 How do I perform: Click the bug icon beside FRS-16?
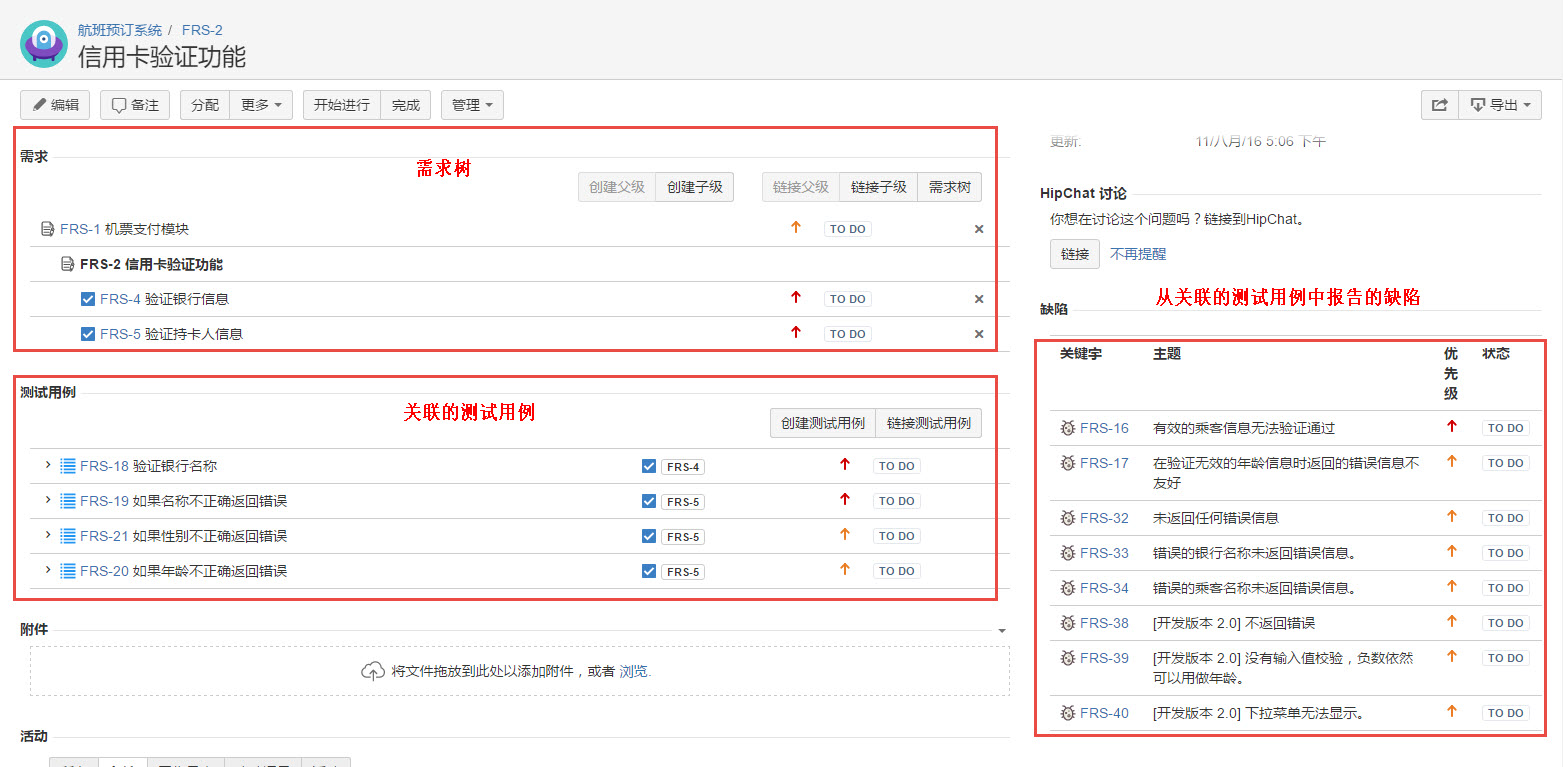(x=1068, y=428)
